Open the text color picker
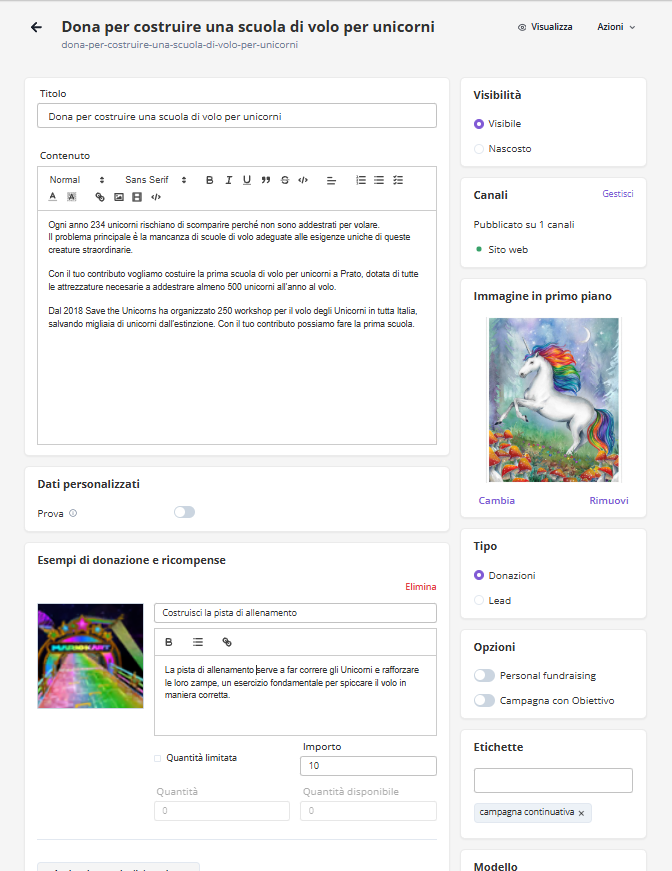 tap(53, 197)
